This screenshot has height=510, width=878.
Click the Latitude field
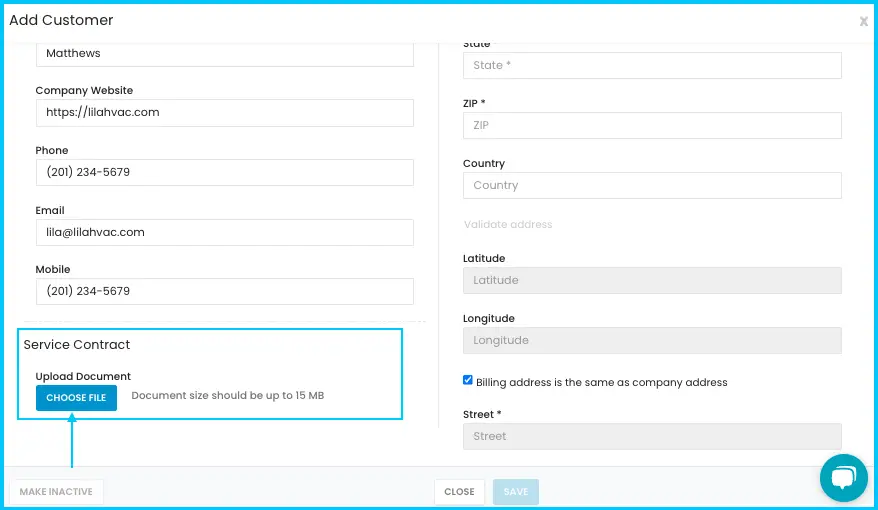pos(652,280)
